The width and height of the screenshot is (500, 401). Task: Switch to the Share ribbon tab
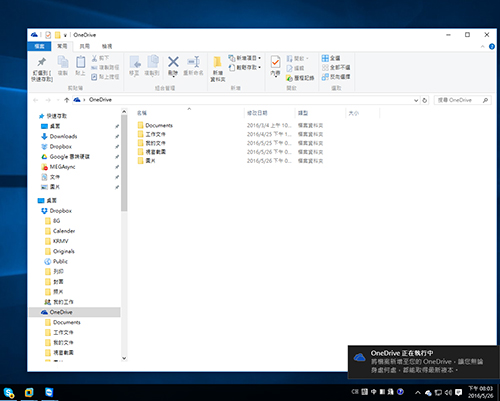point(85,46)
